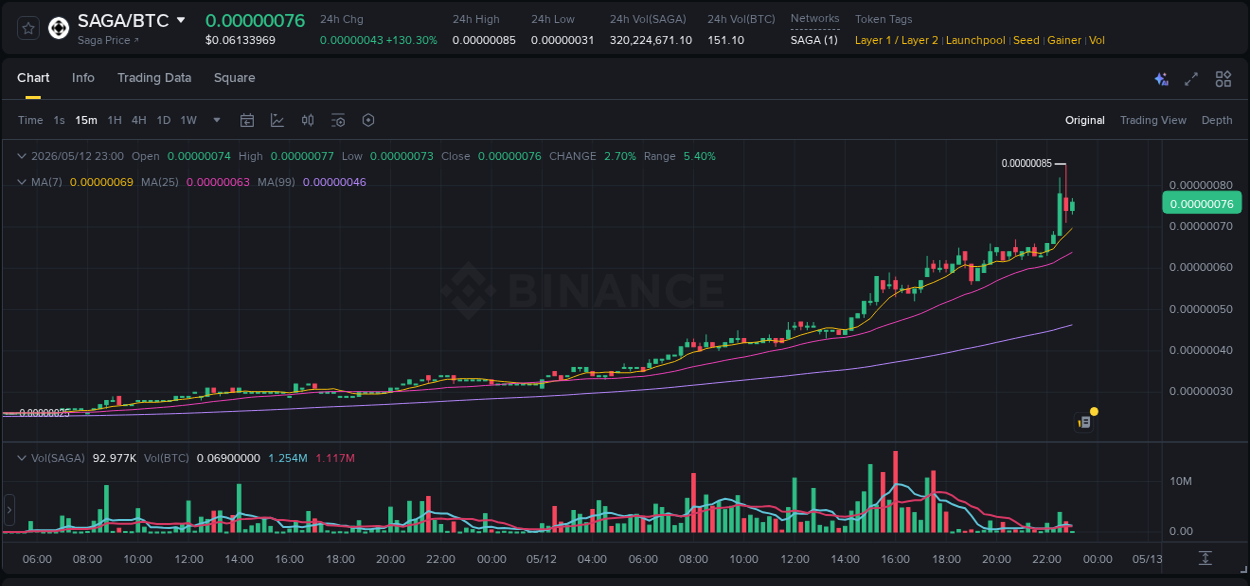Click the 10M volume axis label

tap(1181, 481)
